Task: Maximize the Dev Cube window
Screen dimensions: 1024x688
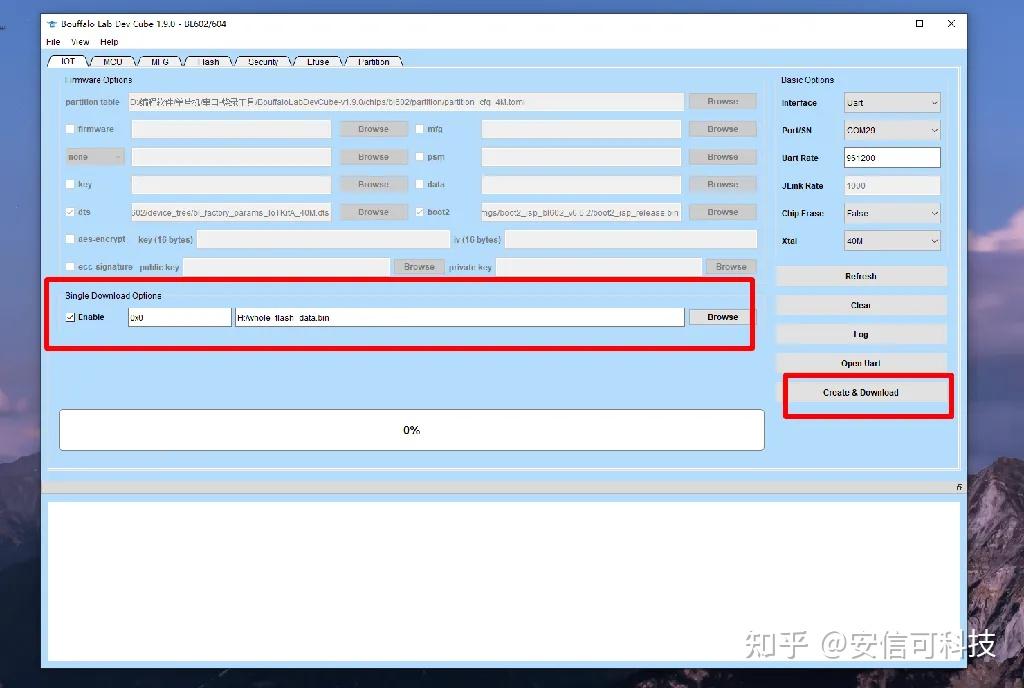Action: point(920,23)
